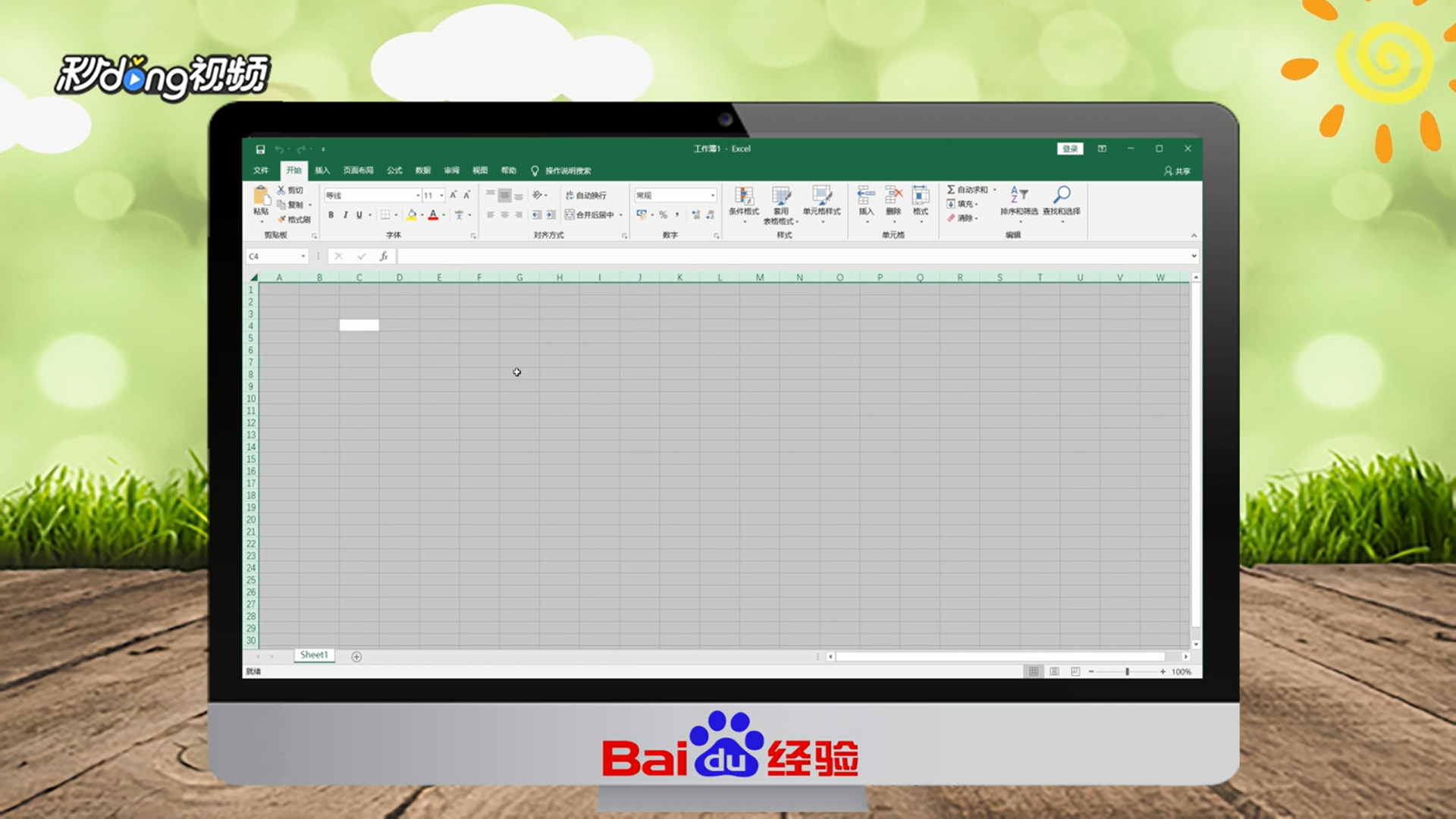Click the Increase Decimal icon
This screenshot has height=819, width=1456.
tap(696, 215)
